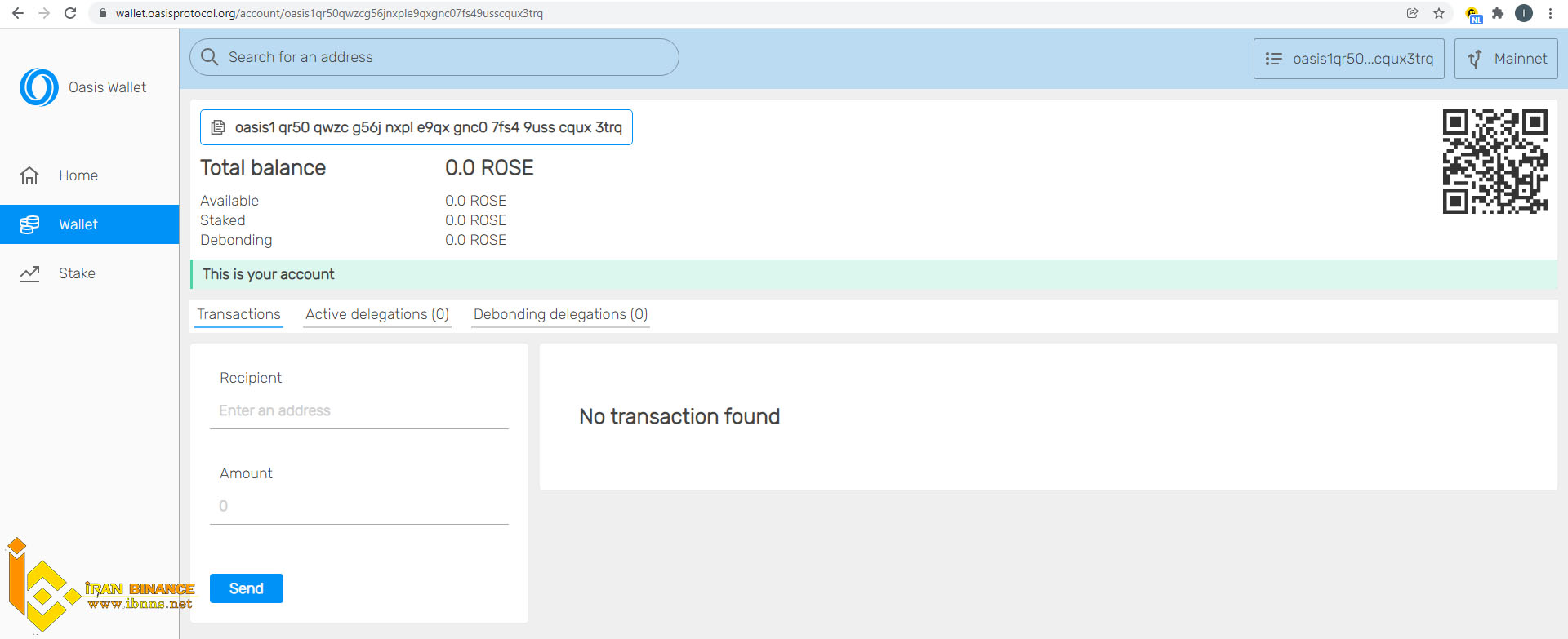Image resolution: width=1568 pixels, height=639 pixels.
Task: Click the browser forward arrow
Action: (x=44, y=13)
